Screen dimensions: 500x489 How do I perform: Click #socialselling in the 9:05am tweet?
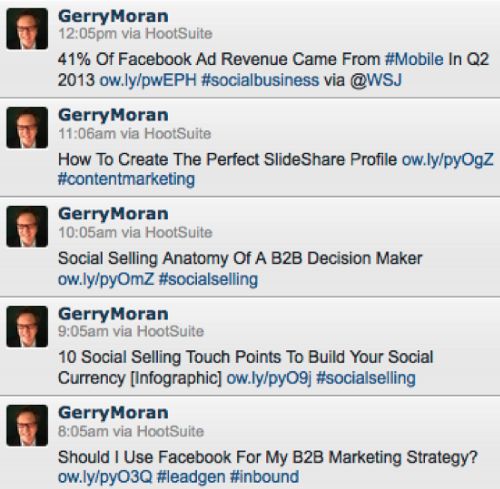(366, 378)
